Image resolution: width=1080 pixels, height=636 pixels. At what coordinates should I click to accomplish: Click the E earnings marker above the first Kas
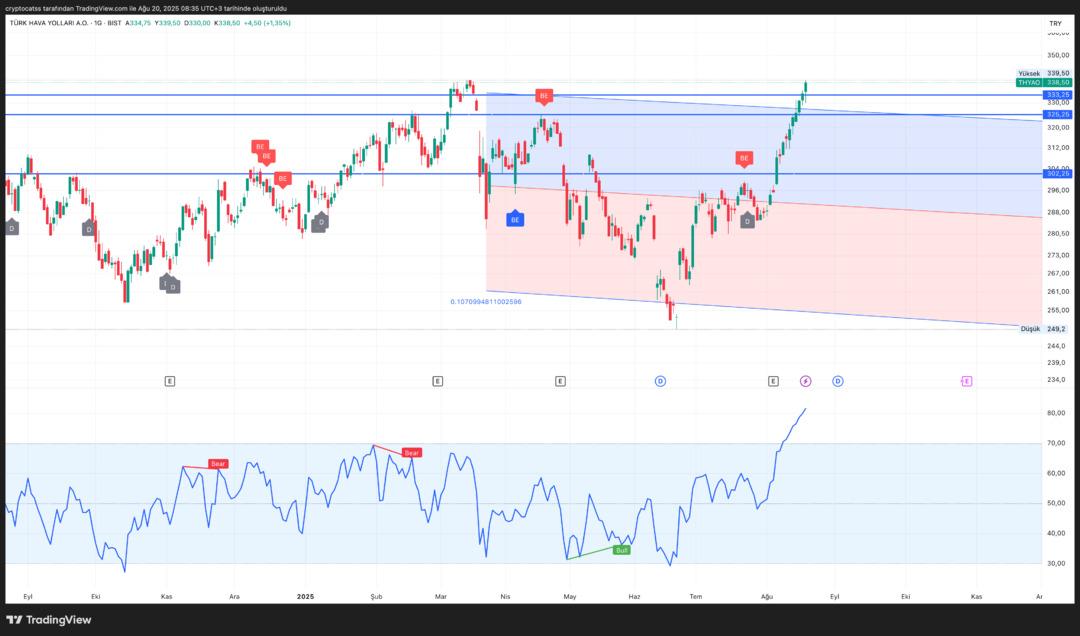click(169, 381)
